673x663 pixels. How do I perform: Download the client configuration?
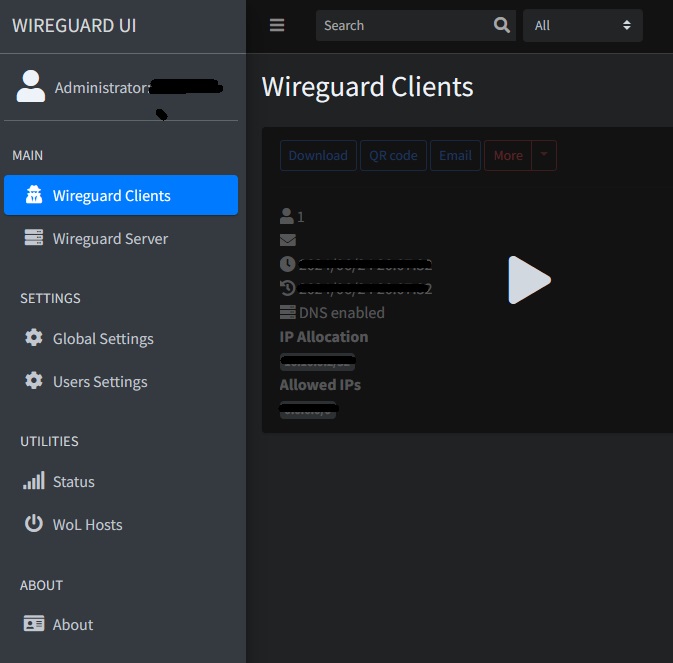pos(318,155)
